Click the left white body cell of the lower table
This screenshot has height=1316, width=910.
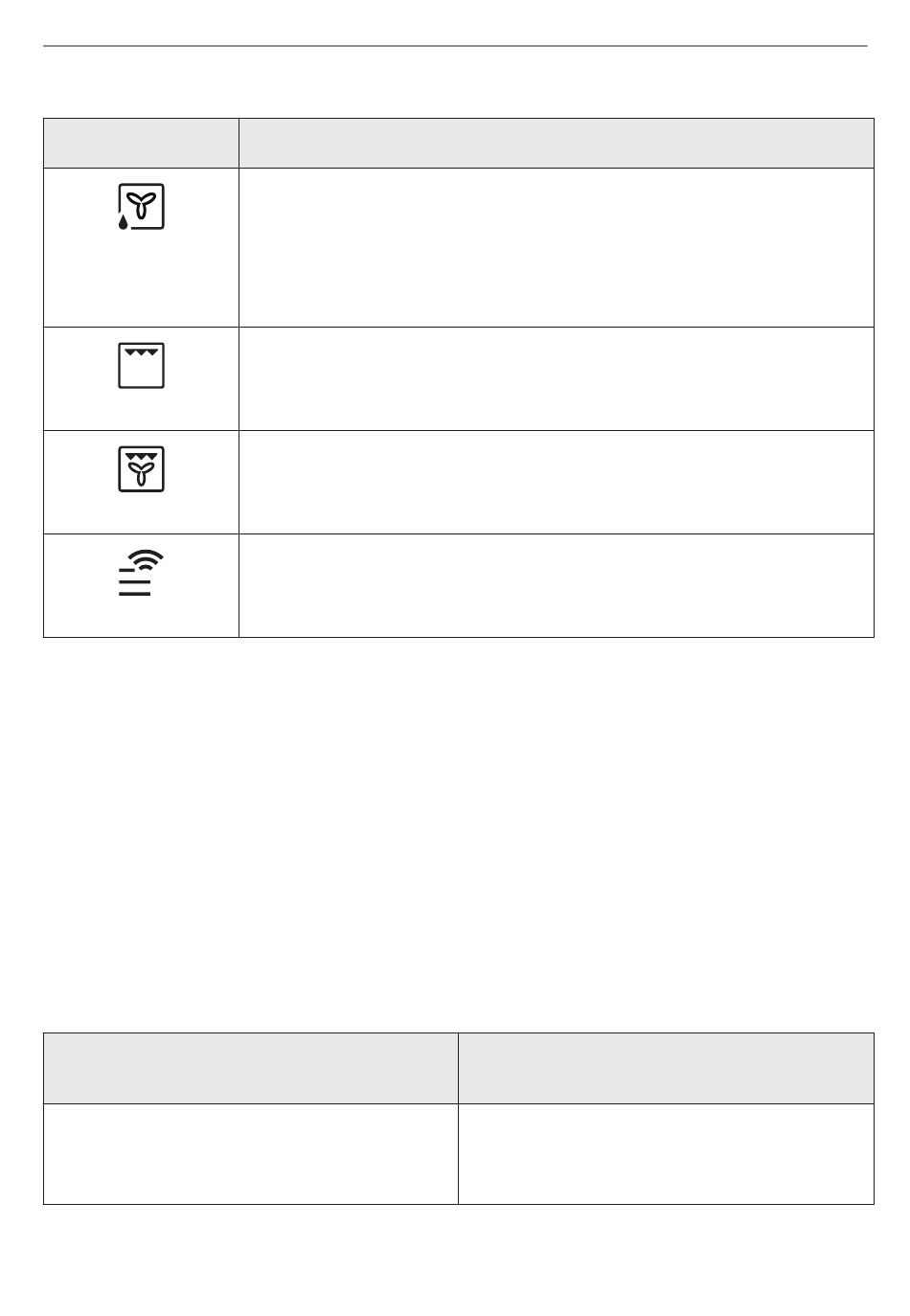point(251,1154)
